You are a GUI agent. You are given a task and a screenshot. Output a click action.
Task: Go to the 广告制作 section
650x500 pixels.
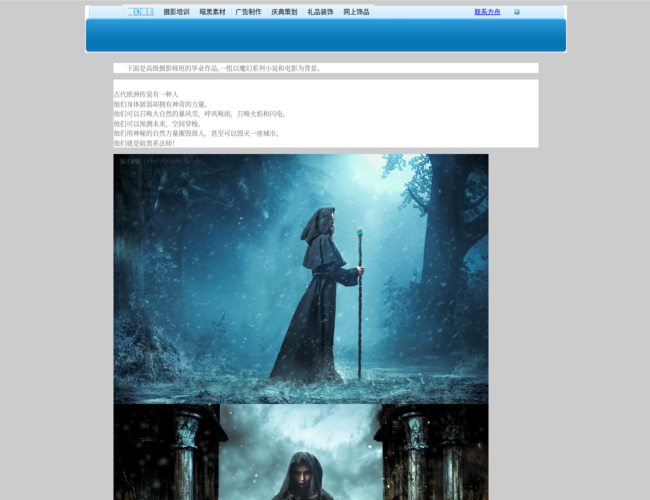[248, 12]
